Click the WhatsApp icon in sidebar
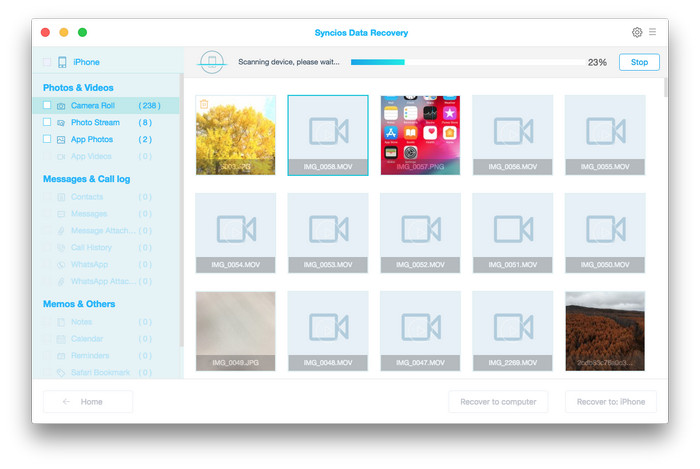This screenshot has width=700, height=469. pyautogui.click(x=61, y=265)
